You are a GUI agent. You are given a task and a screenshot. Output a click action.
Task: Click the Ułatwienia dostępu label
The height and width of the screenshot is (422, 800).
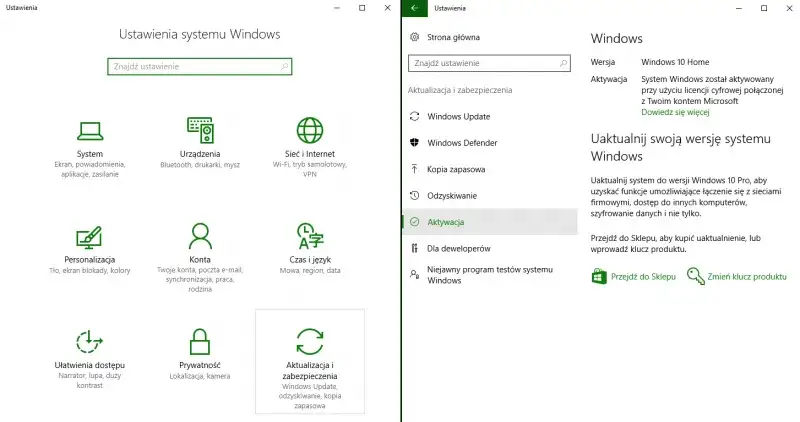[90, 365]
